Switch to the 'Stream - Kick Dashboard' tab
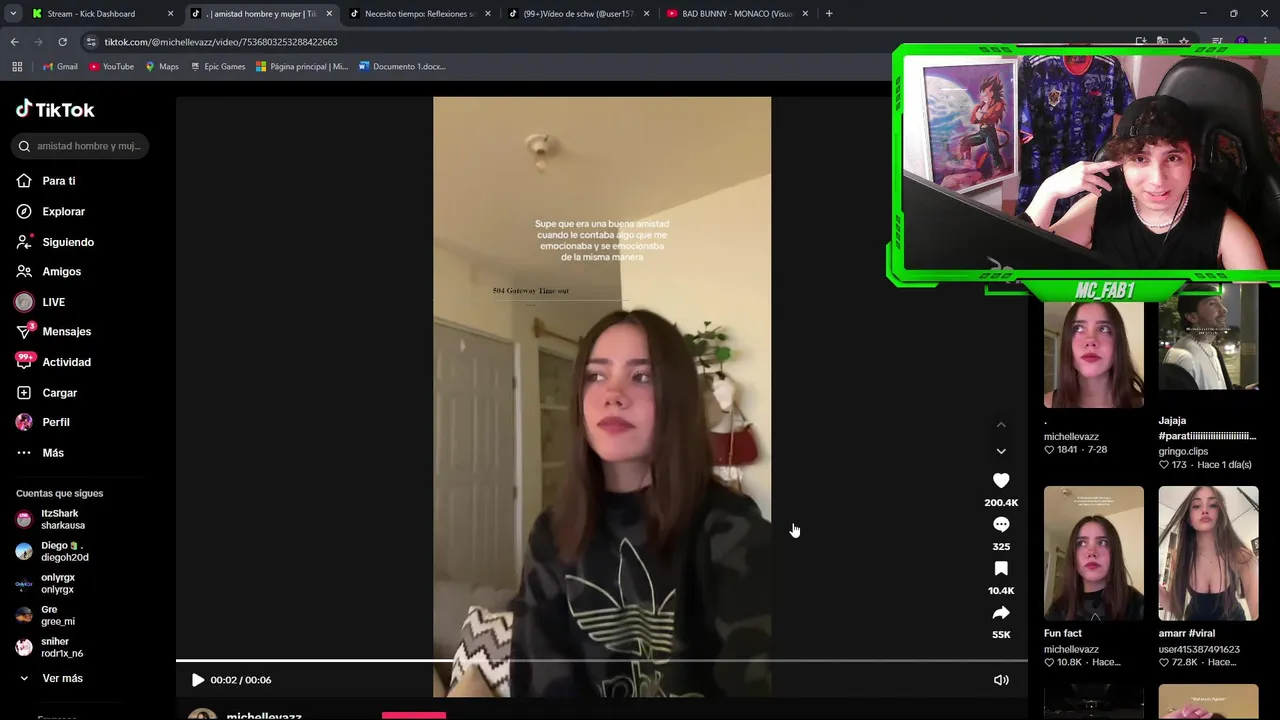1280x720 pixels. tap(102, 14)
